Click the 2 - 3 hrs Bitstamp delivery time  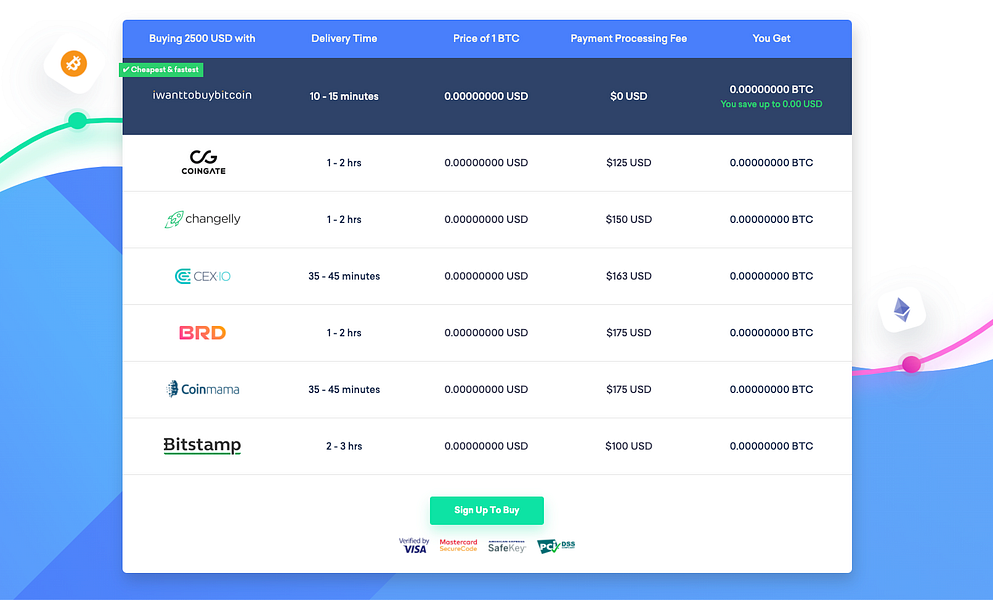click(344, 446)
